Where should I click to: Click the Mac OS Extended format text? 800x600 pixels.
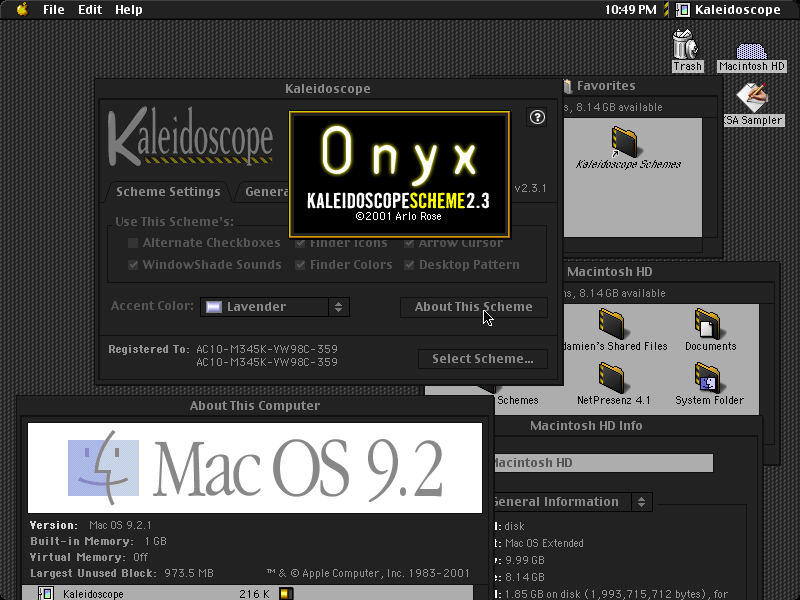(544, 543)
